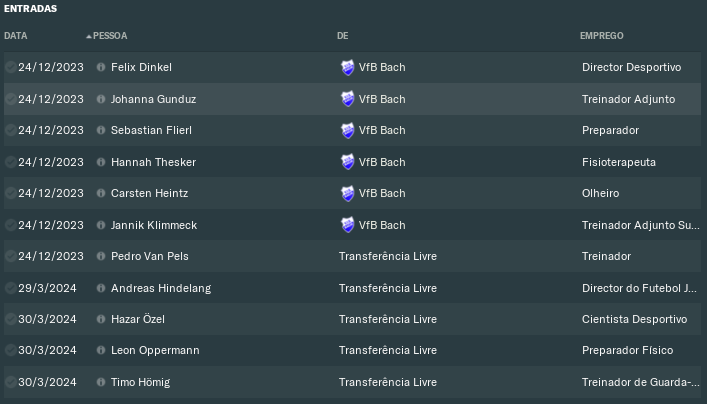Sort by Emprego column header
This screenshot has height=404, width=707.
coord(601,36)
